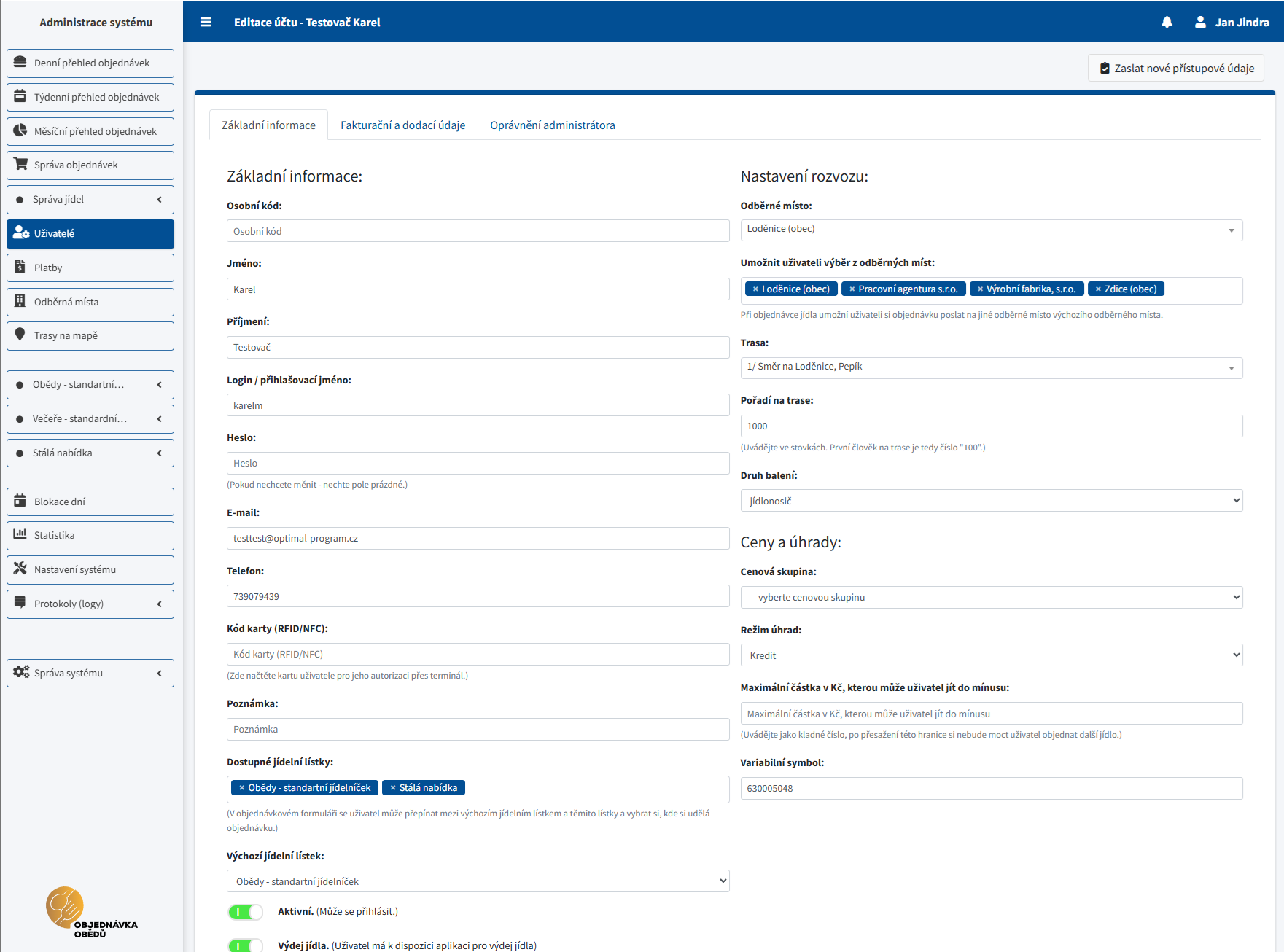The image size is (1284, 952).
Task: Click the Trasy na mapě pin icon
Action: pyautogui.click(x=20, y=335)
